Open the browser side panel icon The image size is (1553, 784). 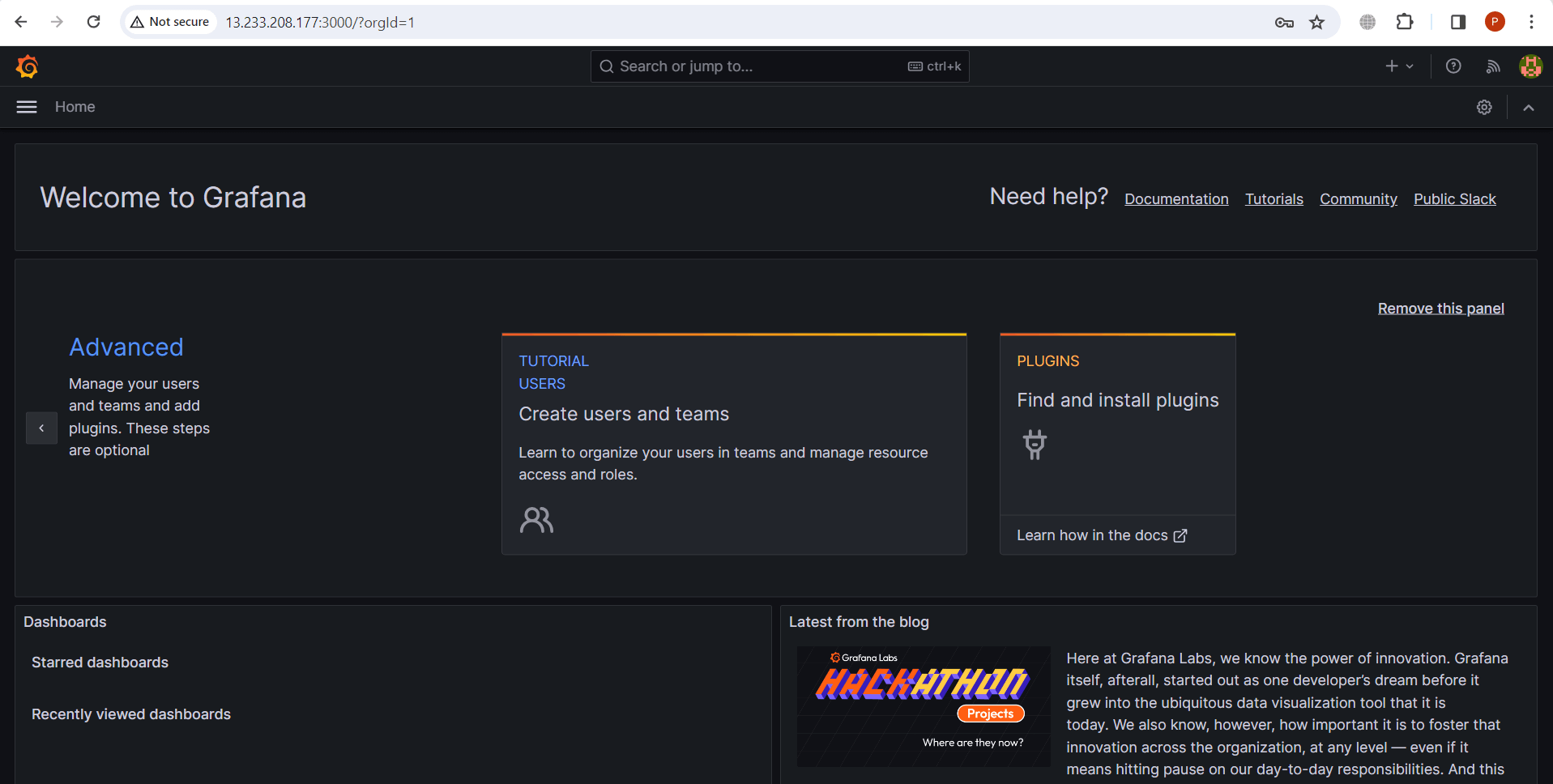1458,22
